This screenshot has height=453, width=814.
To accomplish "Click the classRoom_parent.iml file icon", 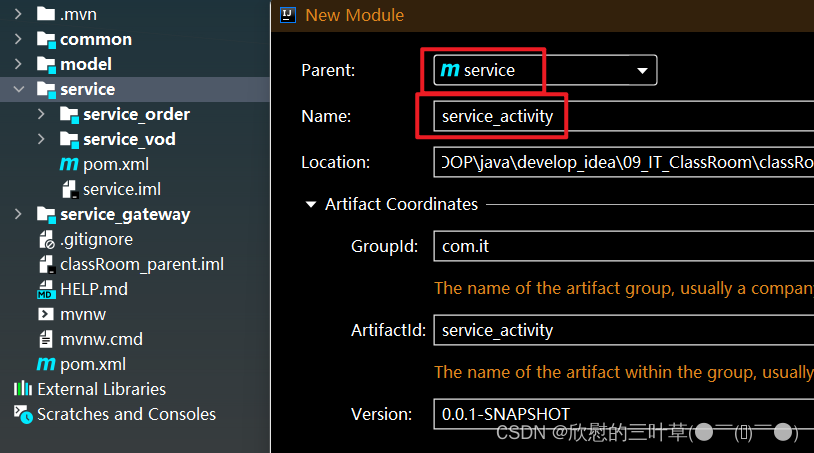I will [x=47, y=265].
